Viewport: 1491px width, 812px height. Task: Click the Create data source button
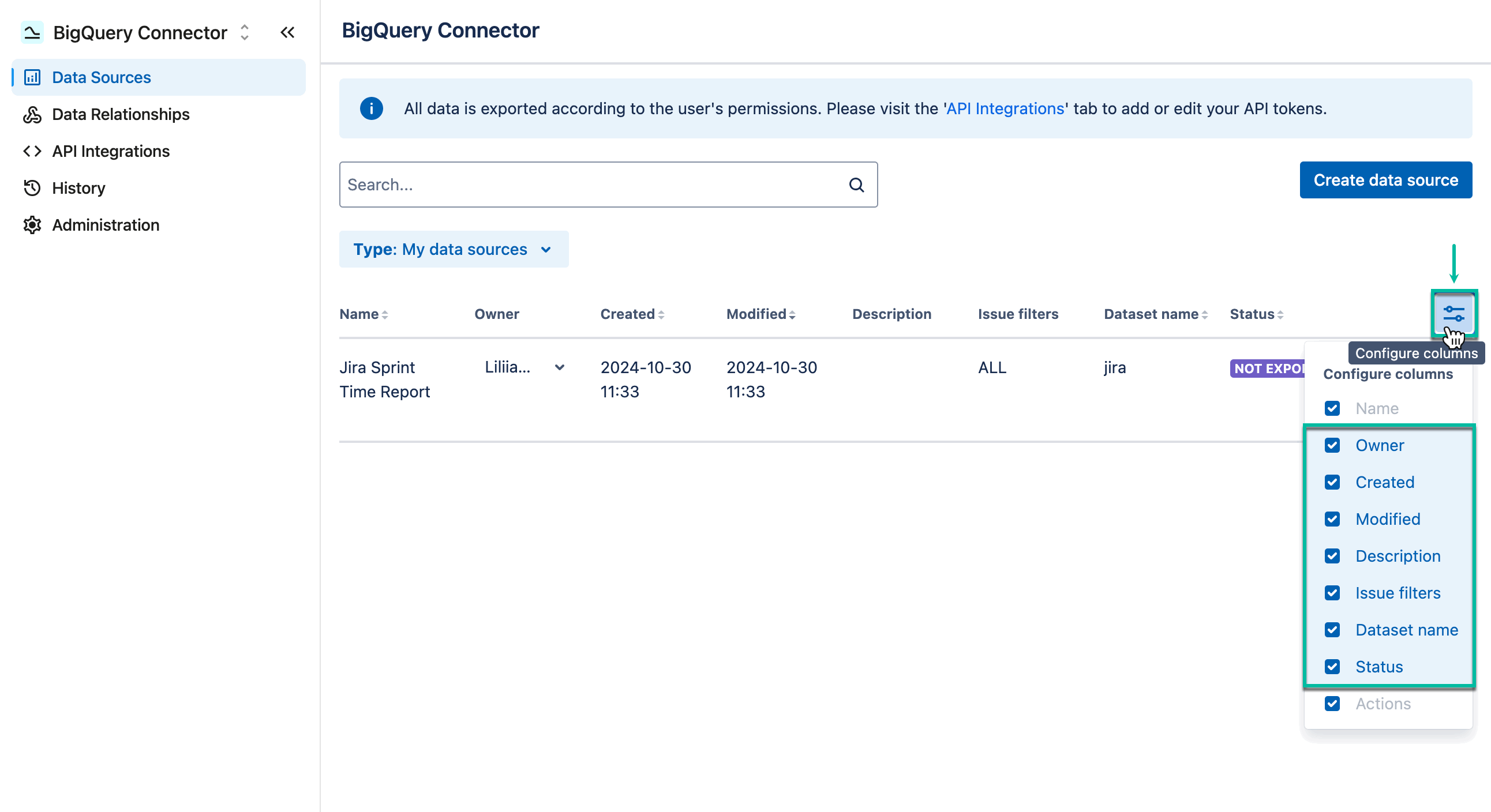coord(1385,180)
